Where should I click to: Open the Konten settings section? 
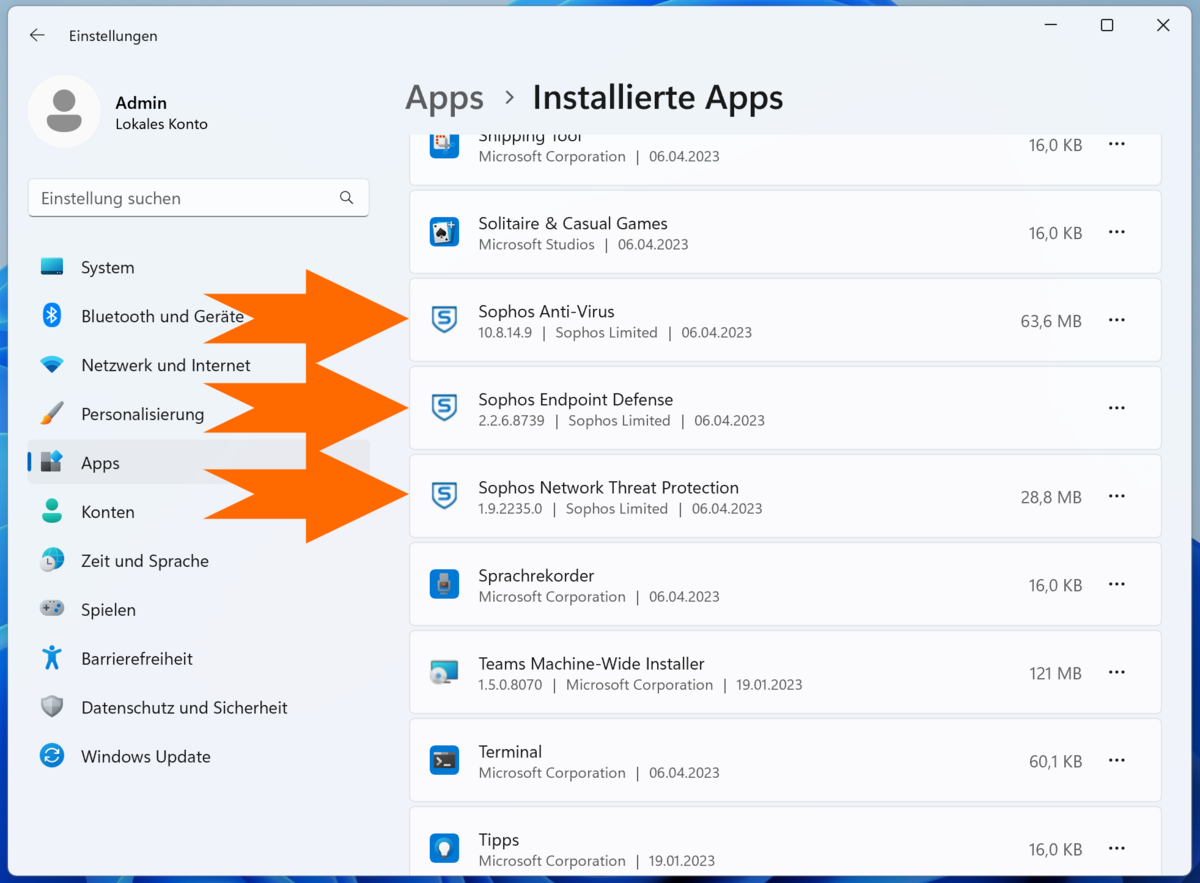[199, 512]
